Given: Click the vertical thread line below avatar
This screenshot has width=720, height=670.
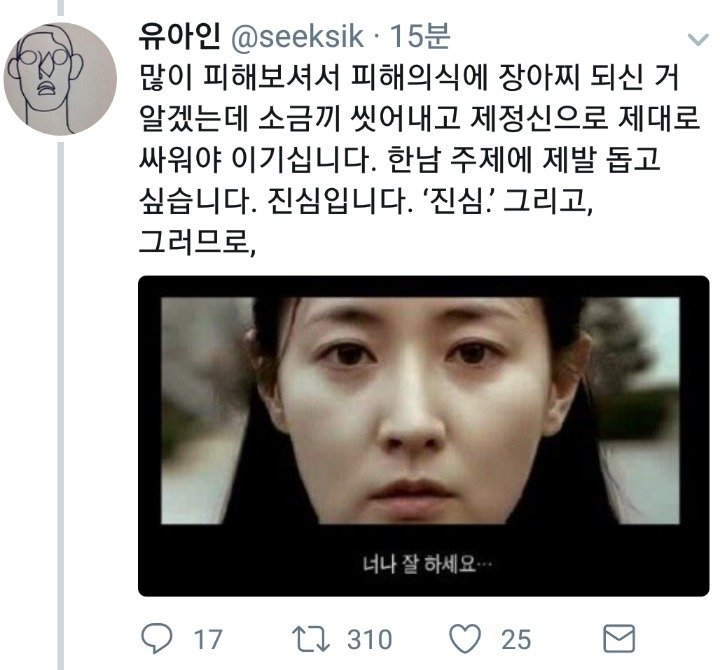Looking at the screenshot, I should click(x=61, y=405).
